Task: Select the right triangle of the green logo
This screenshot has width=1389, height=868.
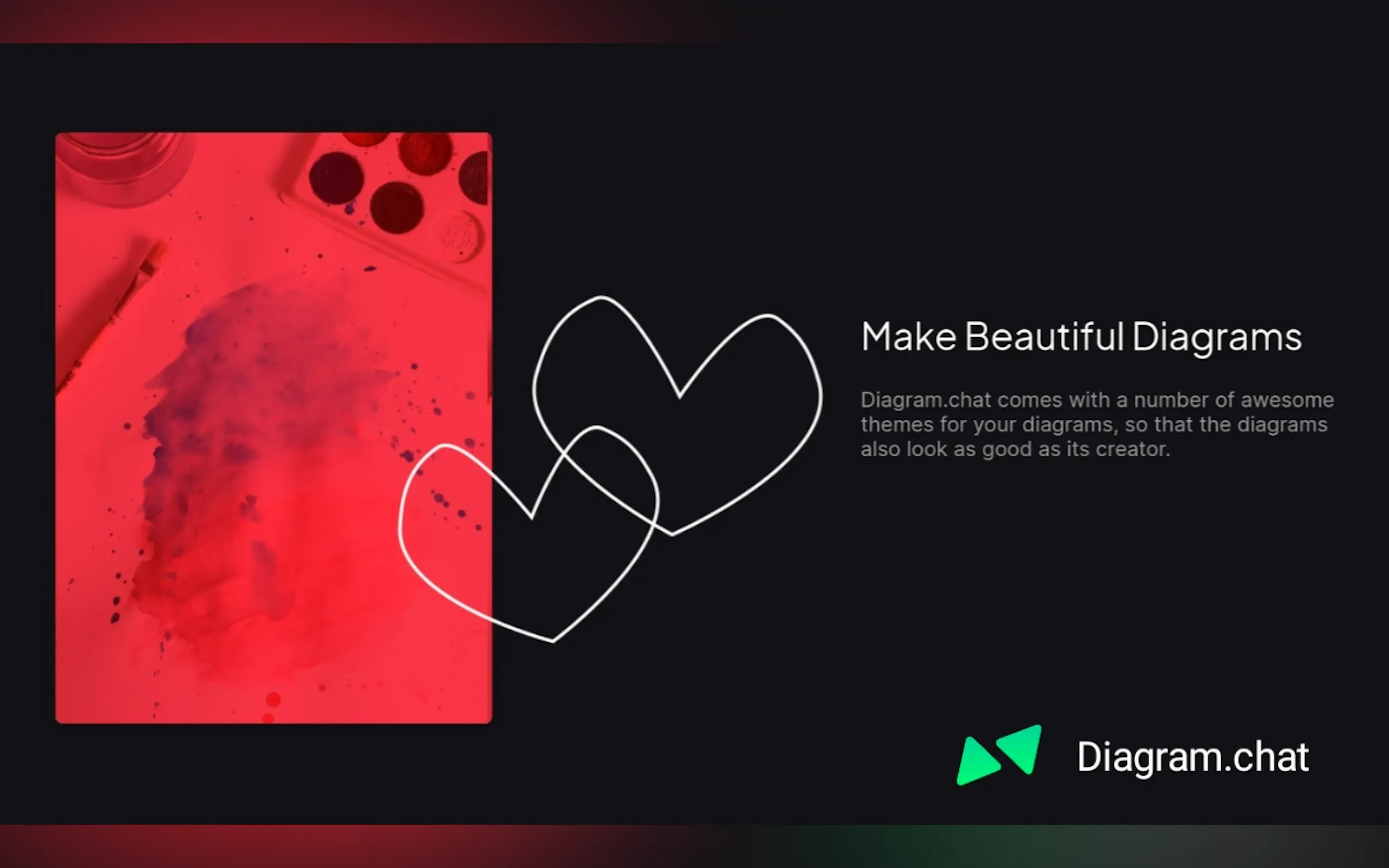Action: (1021, 749)
